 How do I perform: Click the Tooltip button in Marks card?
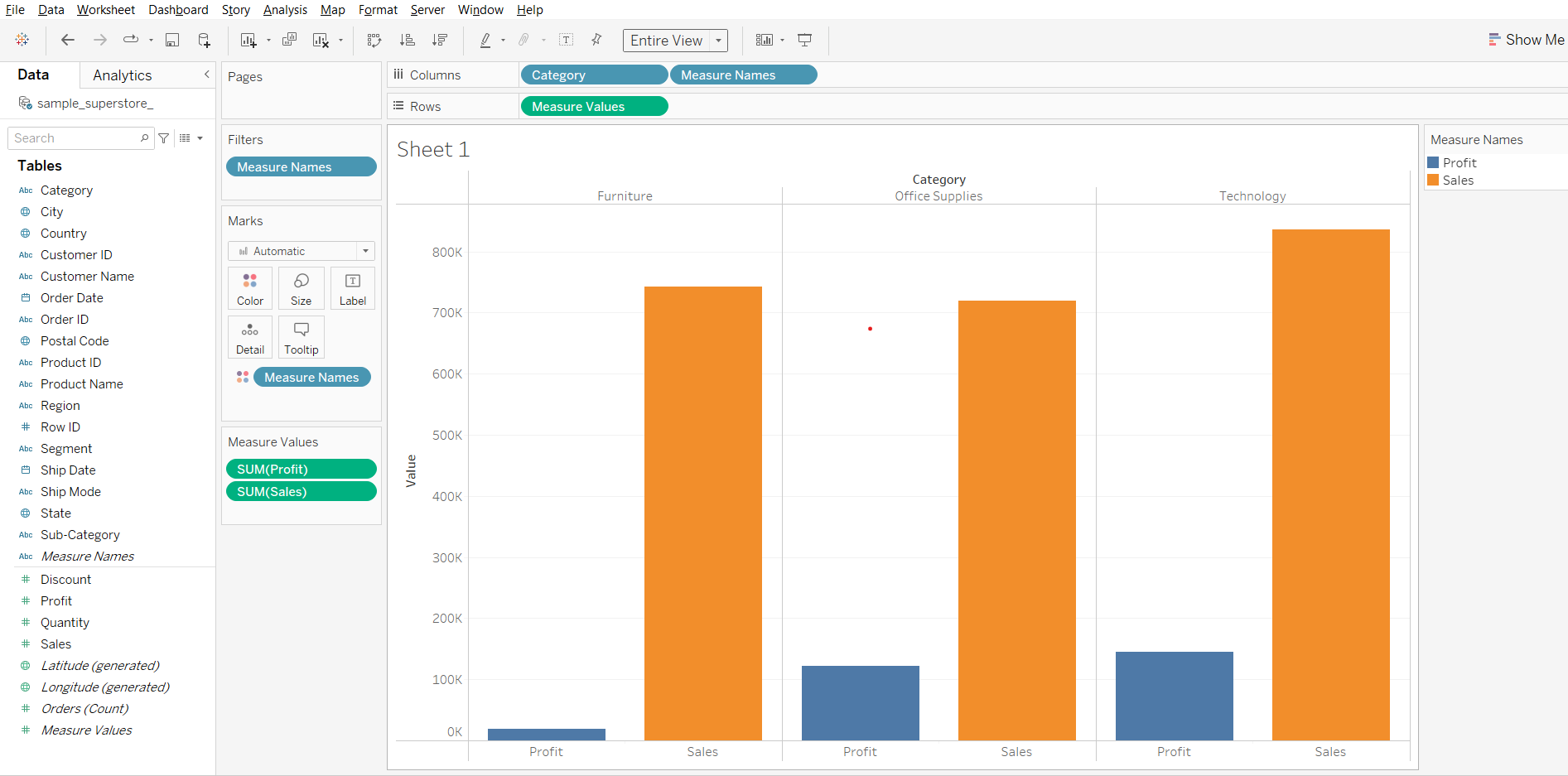(302, 337)
